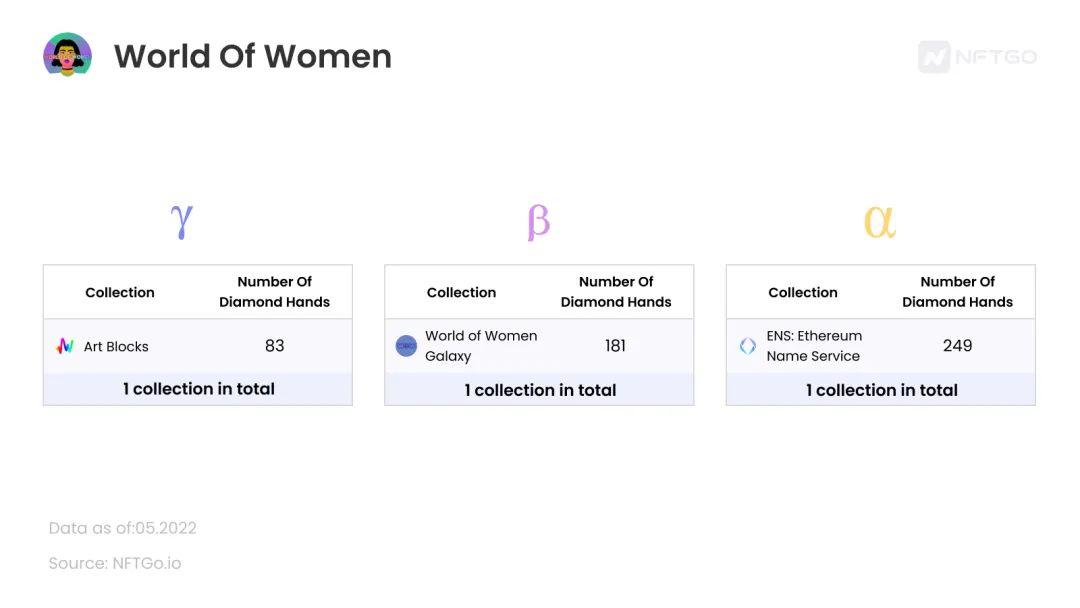The height and width of the screenshot is (608, 1080).
Task: Click the beta table's collection total row
Action: [x=539, y=390]
